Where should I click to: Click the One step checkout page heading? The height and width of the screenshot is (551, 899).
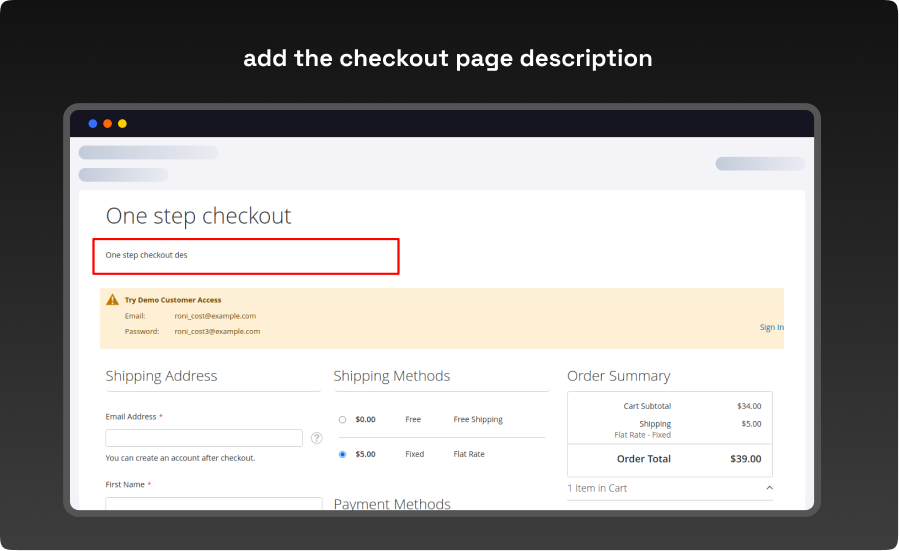[x=198, y=216]
